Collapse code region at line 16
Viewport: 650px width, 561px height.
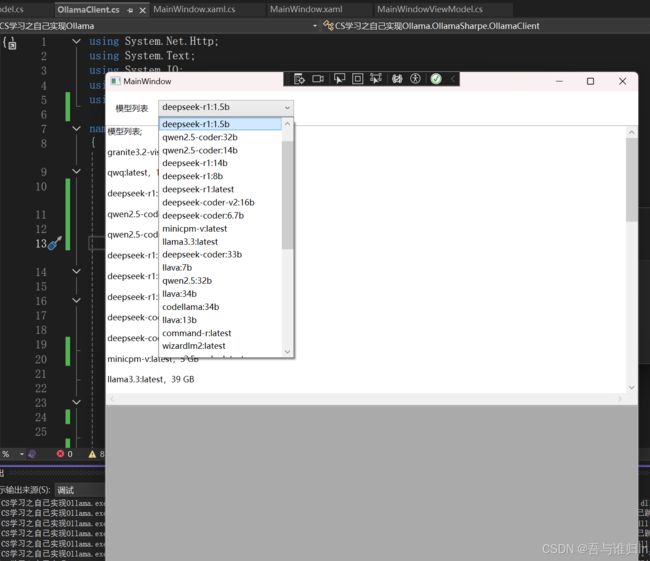[x=76, y=300]
